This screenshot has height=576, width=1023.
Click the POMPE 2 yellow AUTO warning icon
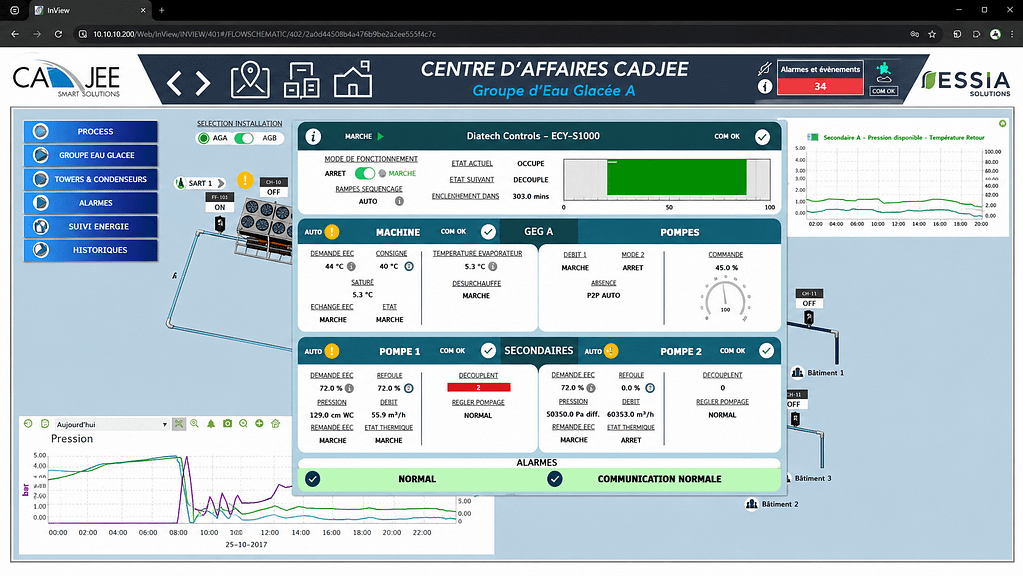tap(611, 351)
